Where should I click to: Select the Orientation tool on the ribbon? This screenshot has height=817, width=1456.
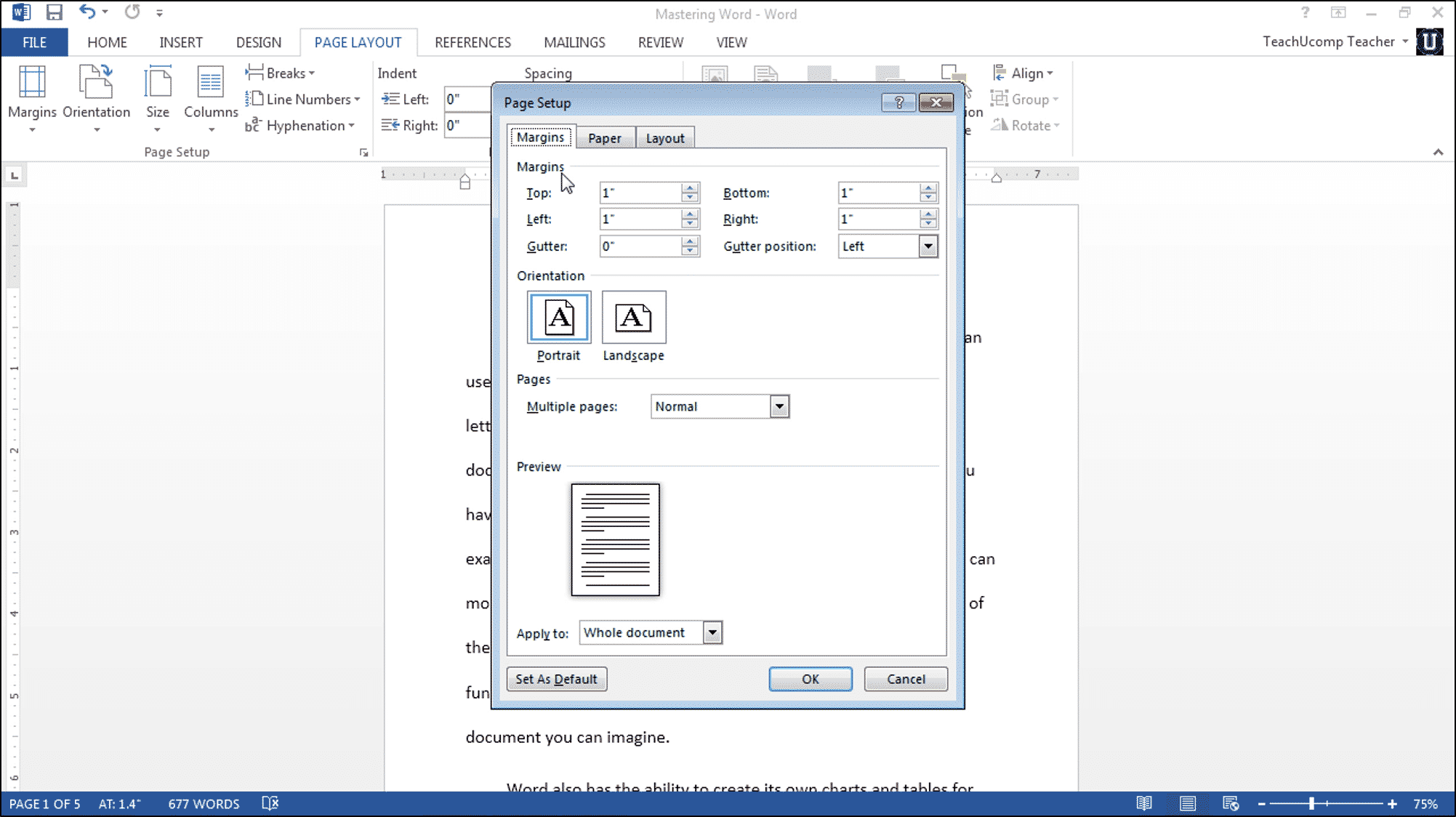[x=95, y=98]
